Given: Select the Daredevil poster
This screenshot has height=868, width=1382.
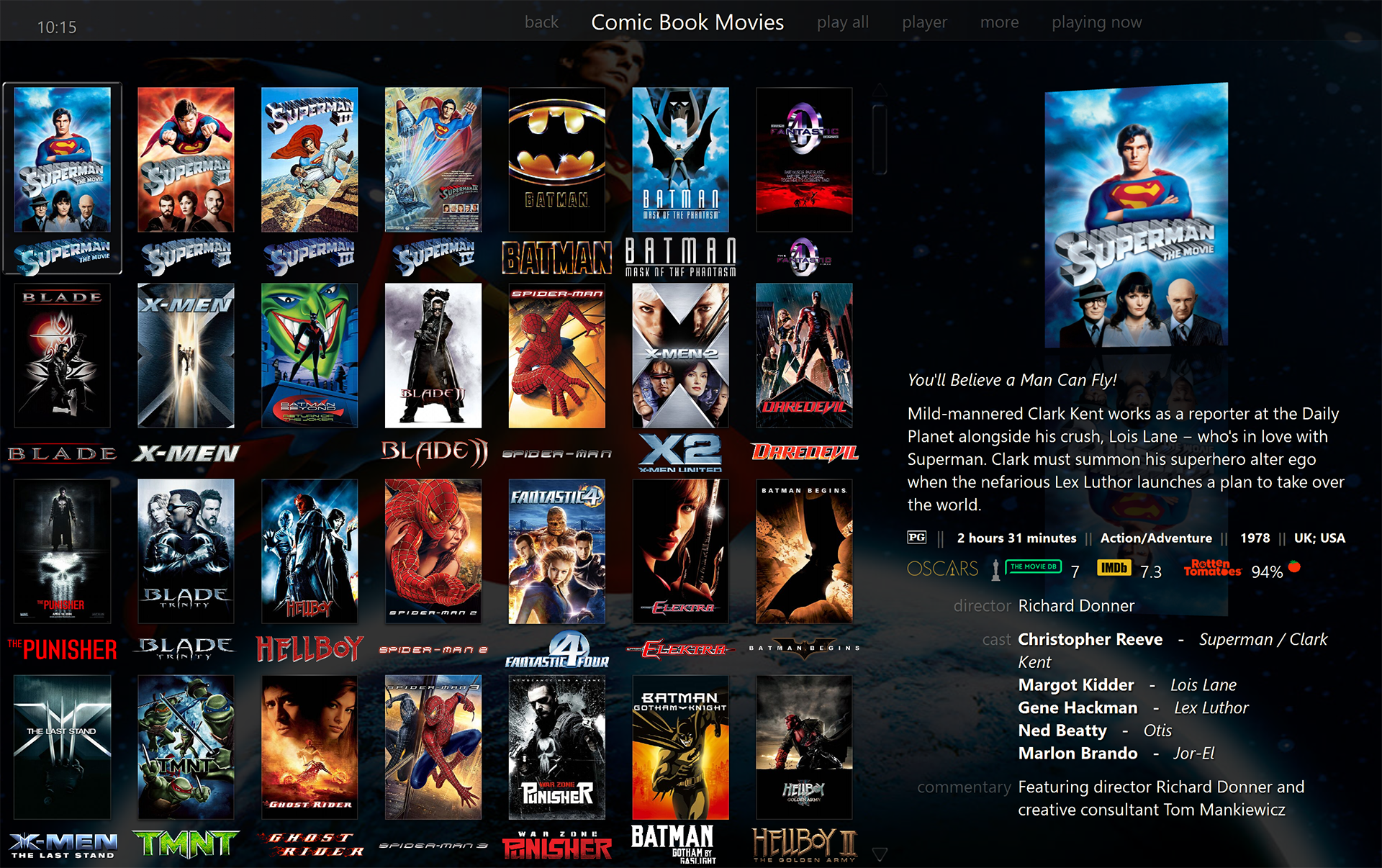Looking at the screenshot, I should (804, 356).
